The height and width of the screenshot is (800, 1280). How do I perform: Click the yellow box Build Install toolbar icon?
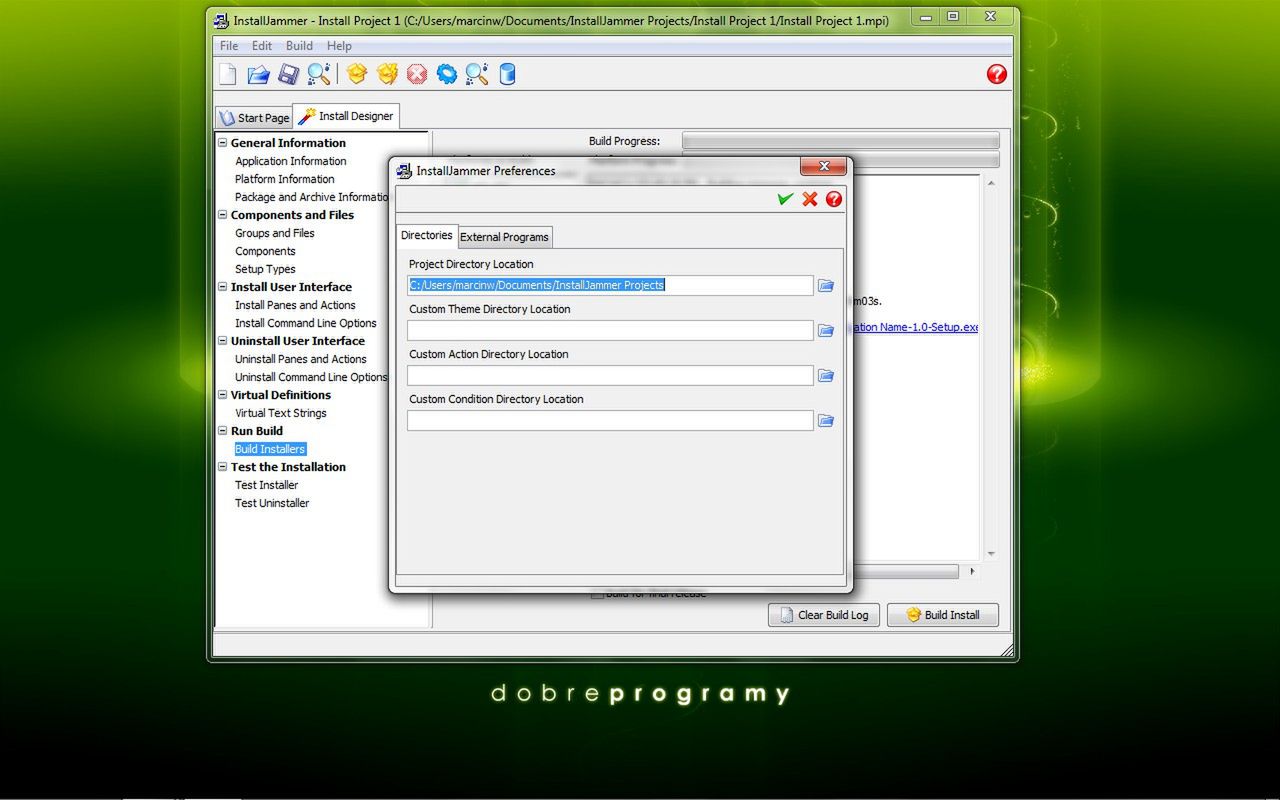(x=357, y=74)
